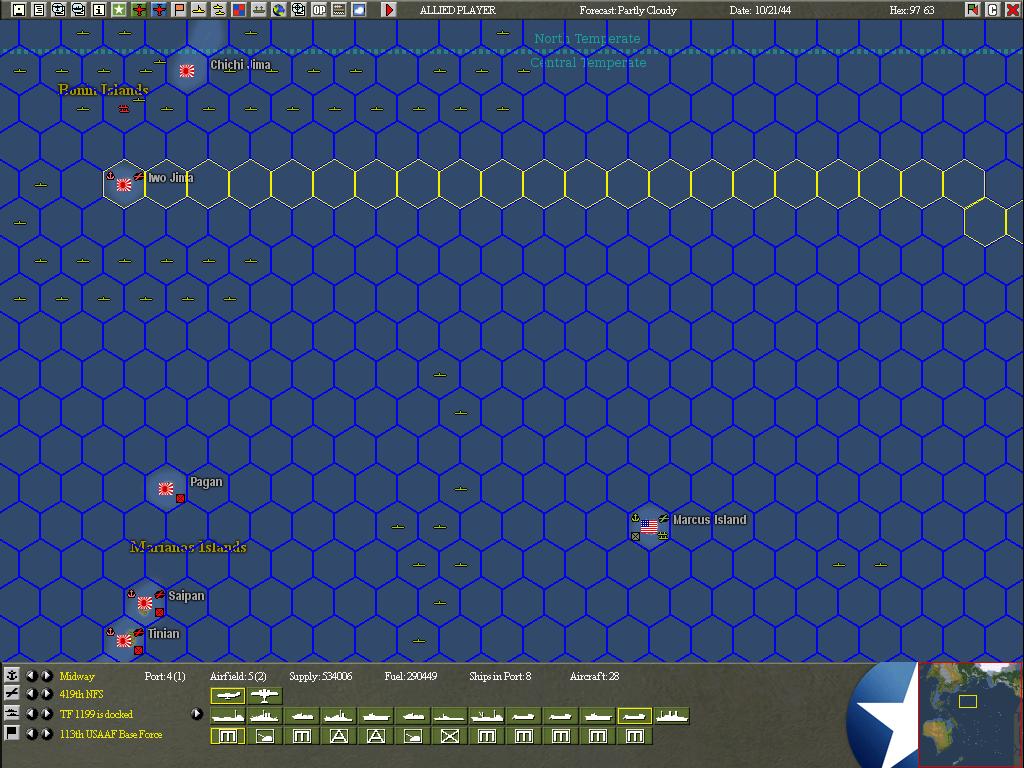Viewport: 1024px width, 768px height.
Task: Go to next base with Midway right arrow
Action: (46, 676)
